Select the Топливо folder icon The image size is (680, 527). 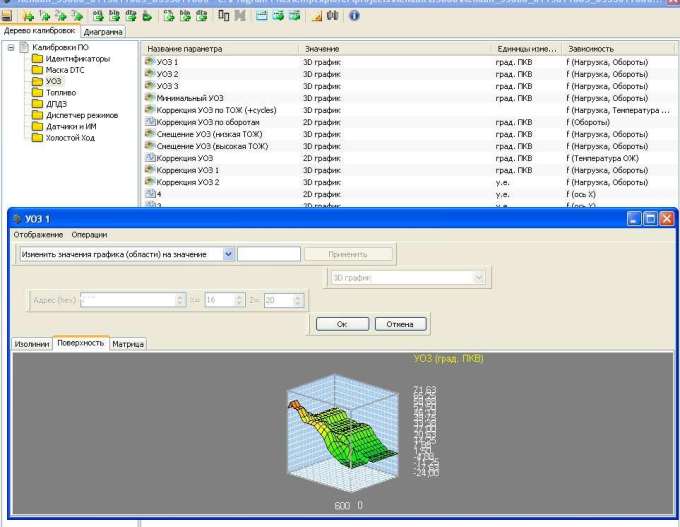tap(37, 93)
